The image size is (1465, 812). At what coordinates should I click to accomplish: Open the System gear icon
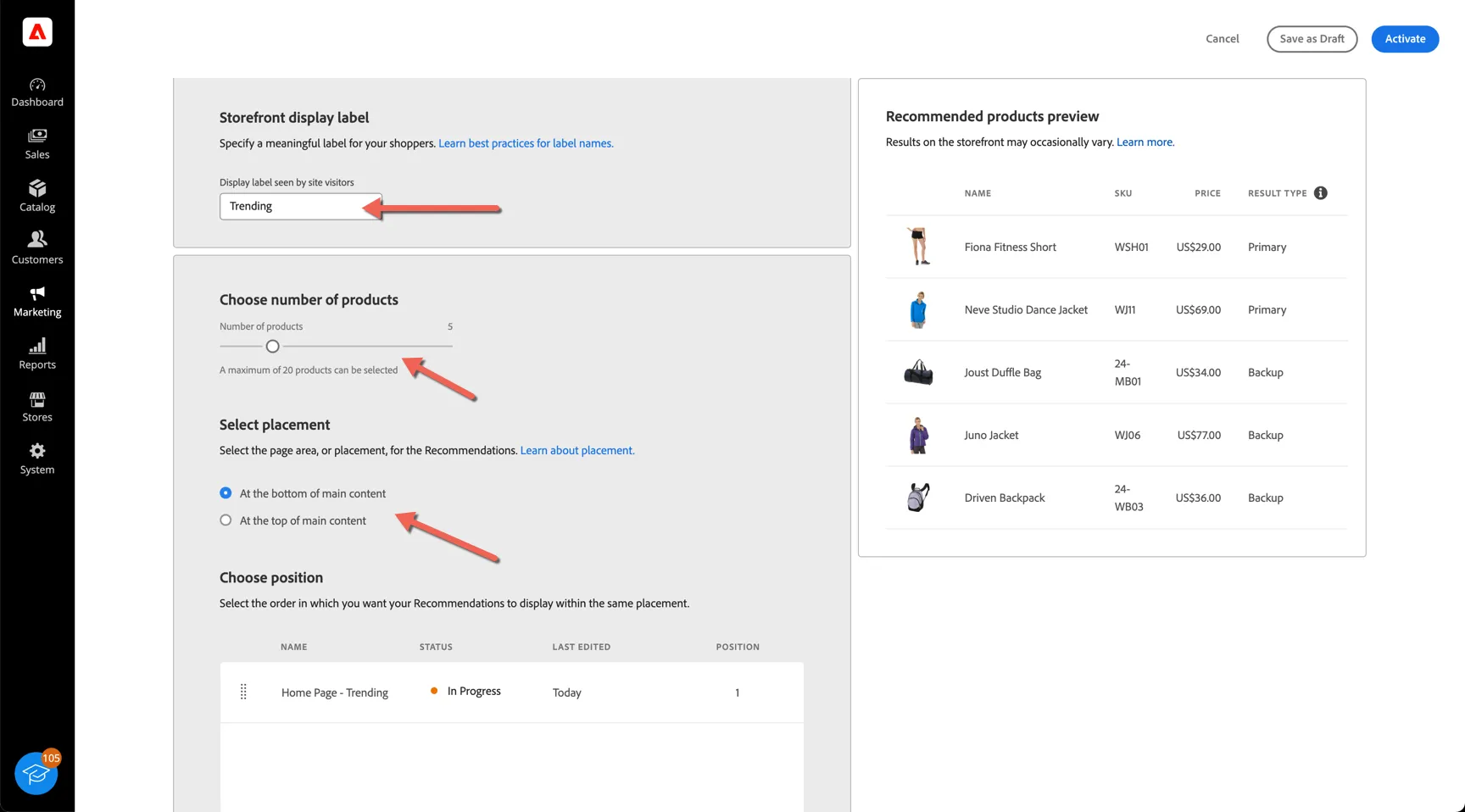coord(37,451)
